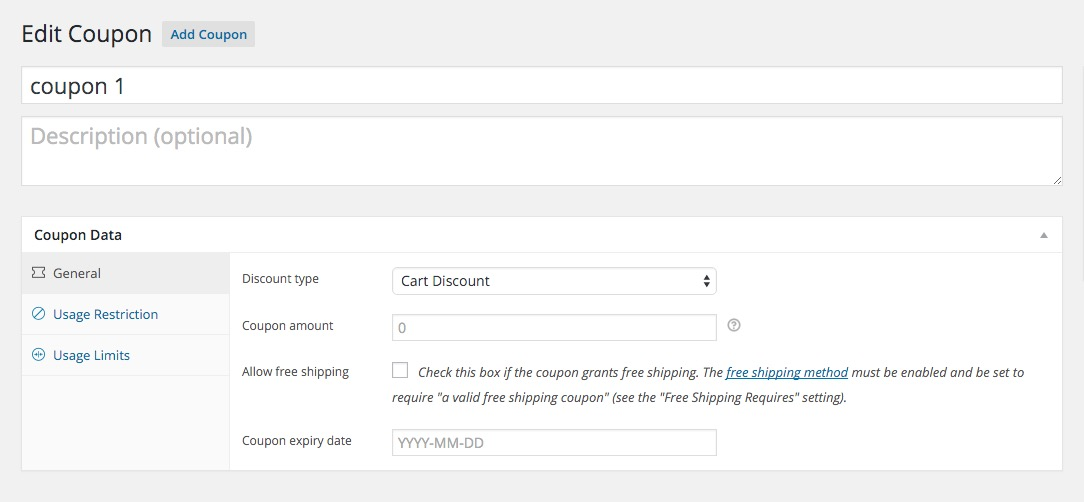Switch to the Usage Limits tab
1084x502 pixels.
point(91,355)
